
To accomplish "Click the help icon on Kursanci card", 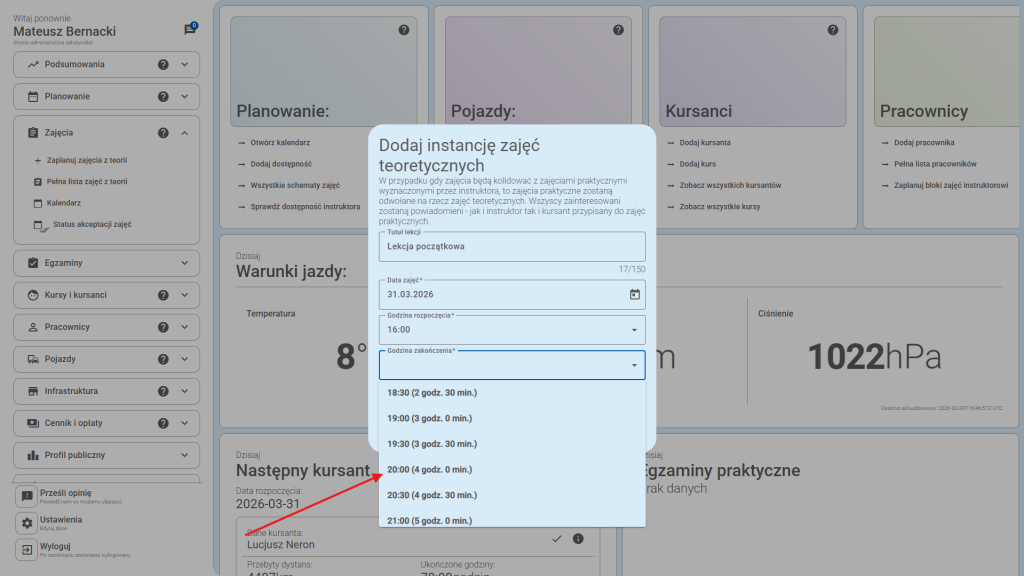I will click(x=832, y=31).
